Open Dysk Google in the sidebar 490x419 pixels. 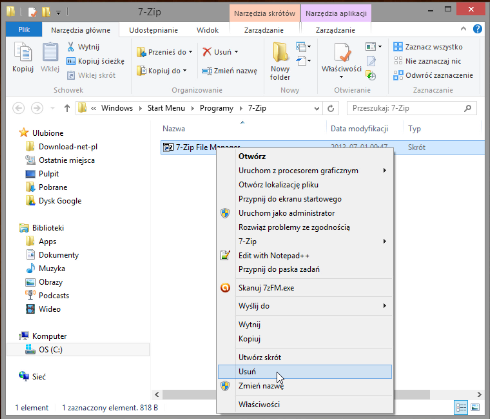coord(54,201)
